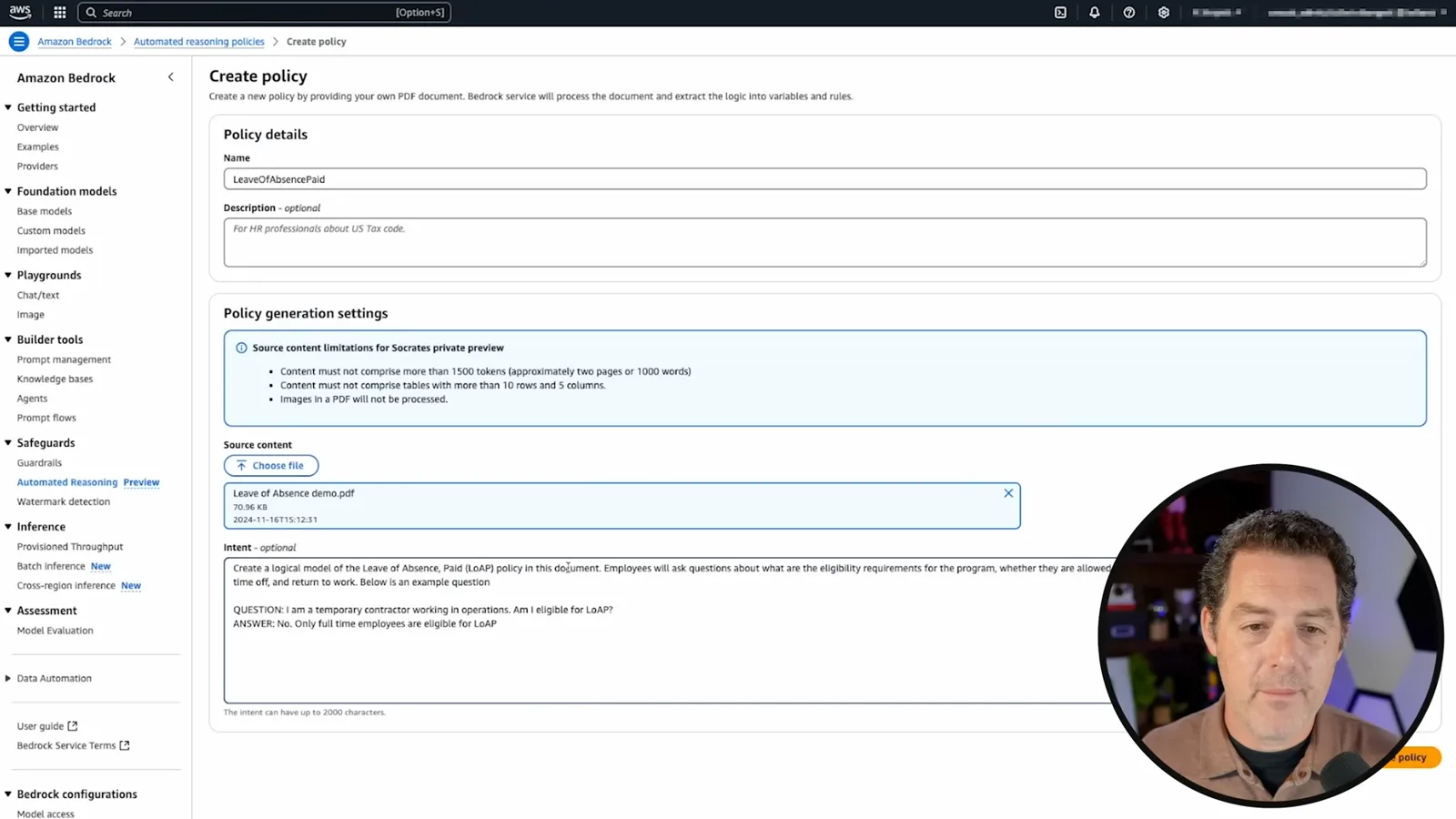Click in the Description text area
1456x819 pixels.
[x=824, y=242]
